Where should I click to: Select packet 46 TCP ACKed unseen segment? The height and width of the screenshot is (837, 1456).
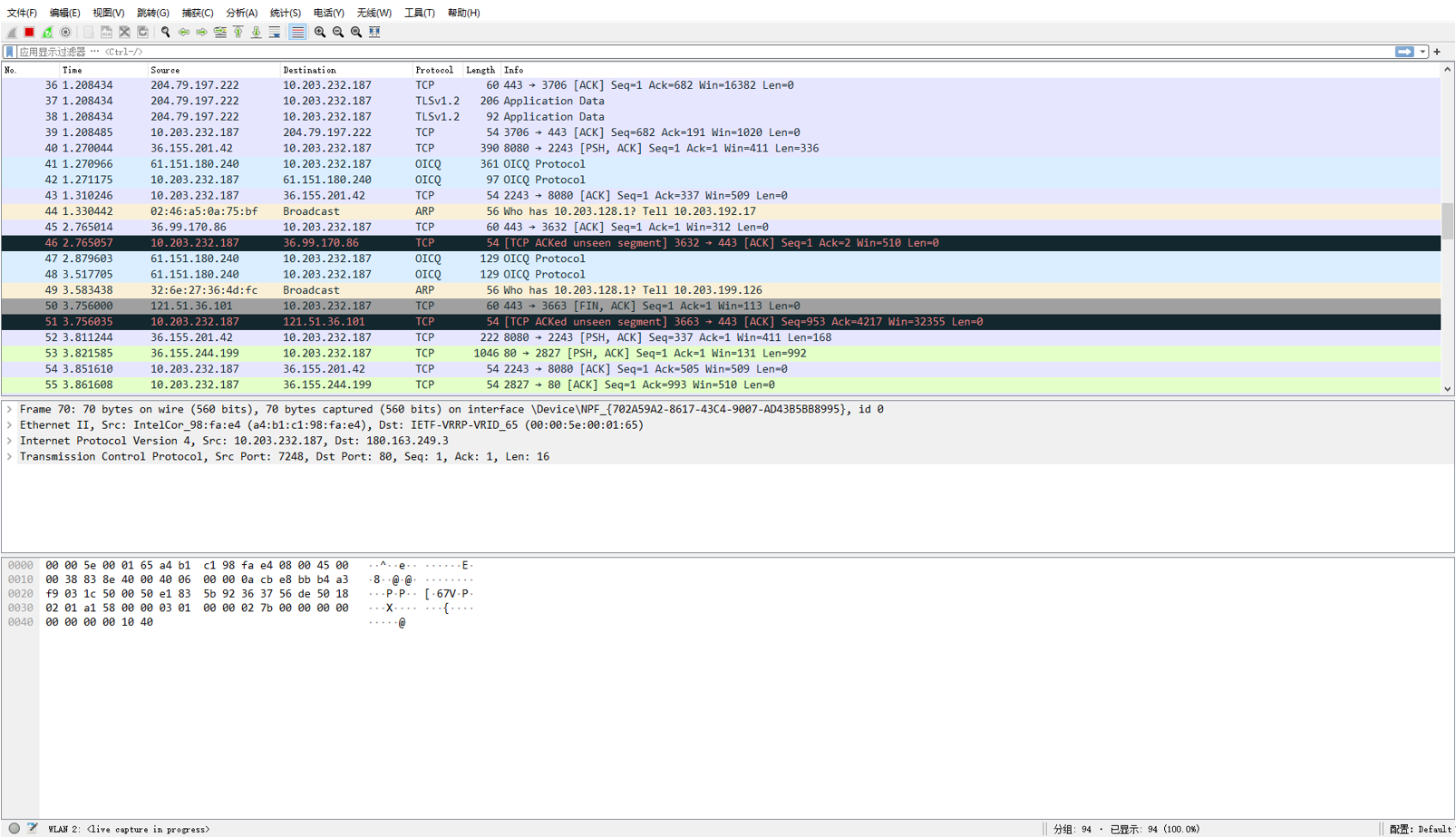click(721, 243)
